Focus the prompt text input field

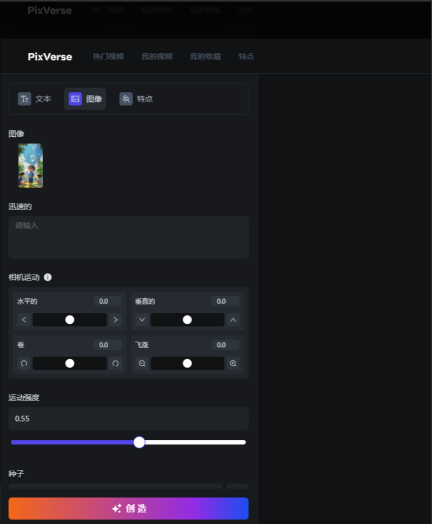point(129,238)
